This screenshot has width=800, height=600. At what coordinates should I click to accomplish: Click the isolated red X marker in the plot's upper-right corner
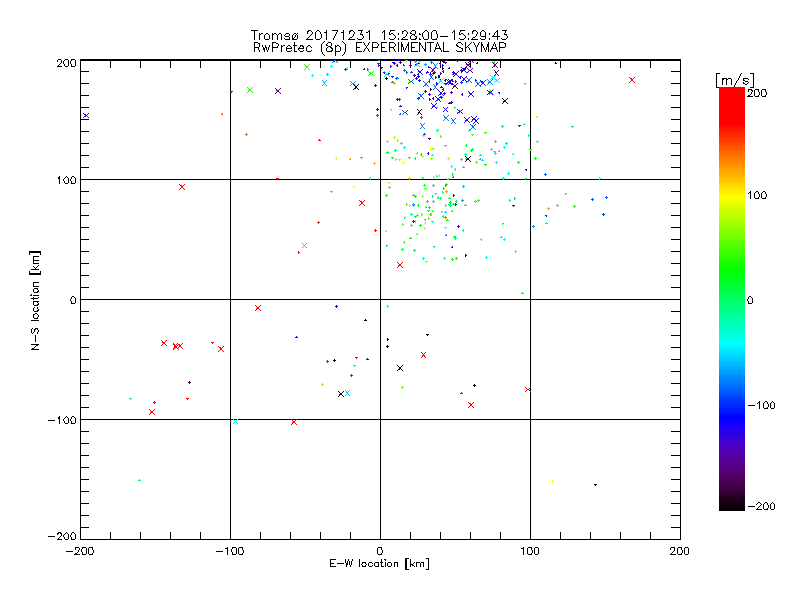tap(632, 80)
